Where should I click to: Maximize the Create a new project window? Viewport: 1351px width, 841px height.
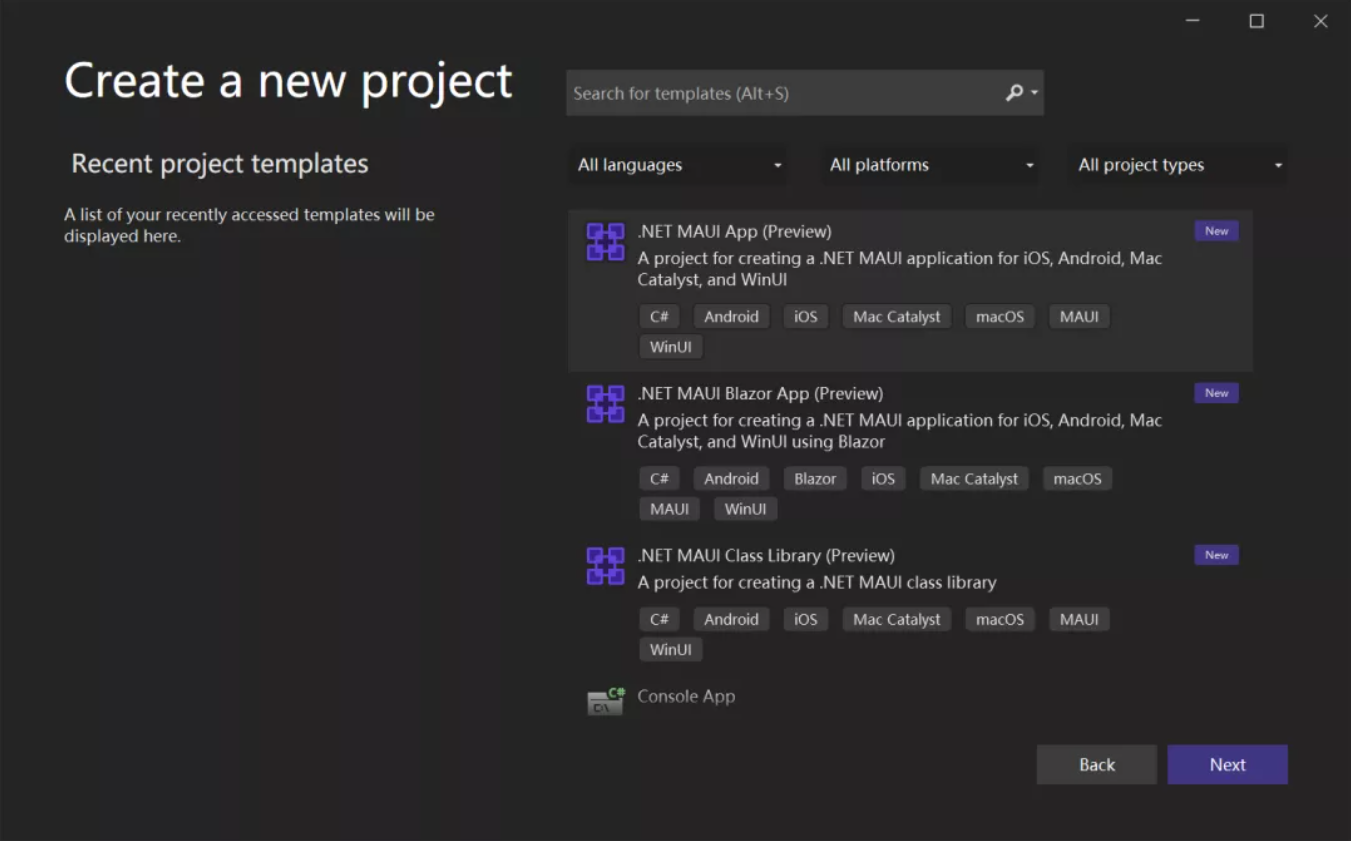tap(1256, 21)
